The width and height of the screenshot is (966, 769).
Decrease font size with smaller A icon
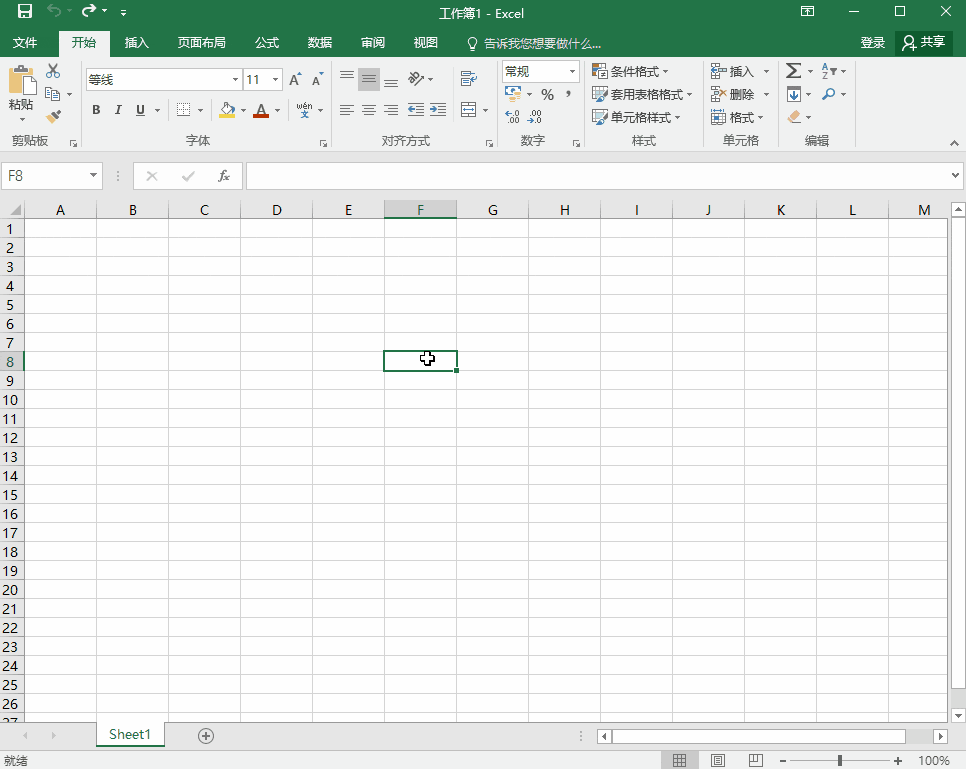317,79
